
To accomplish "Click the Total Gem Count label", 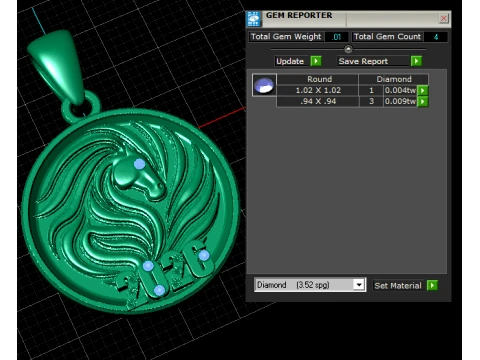I will coord(387,37).
